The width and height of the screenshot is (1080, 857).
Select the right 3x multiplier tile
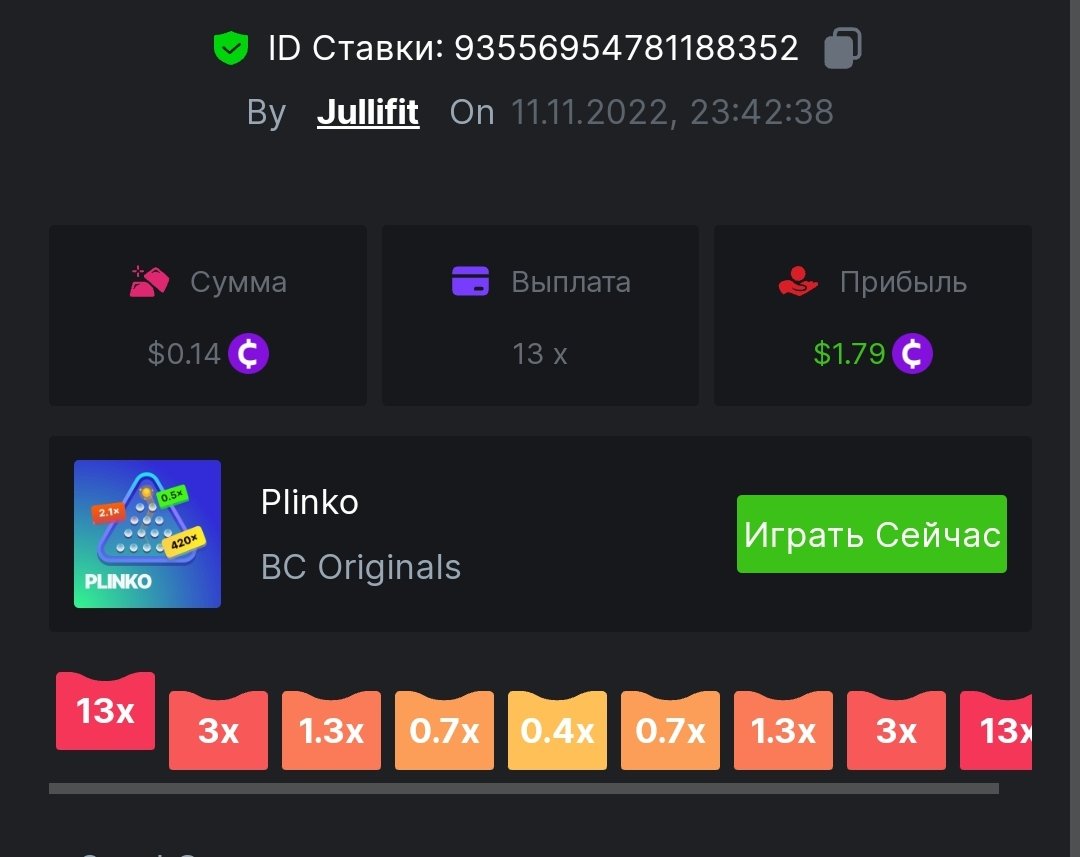point(896,730)
